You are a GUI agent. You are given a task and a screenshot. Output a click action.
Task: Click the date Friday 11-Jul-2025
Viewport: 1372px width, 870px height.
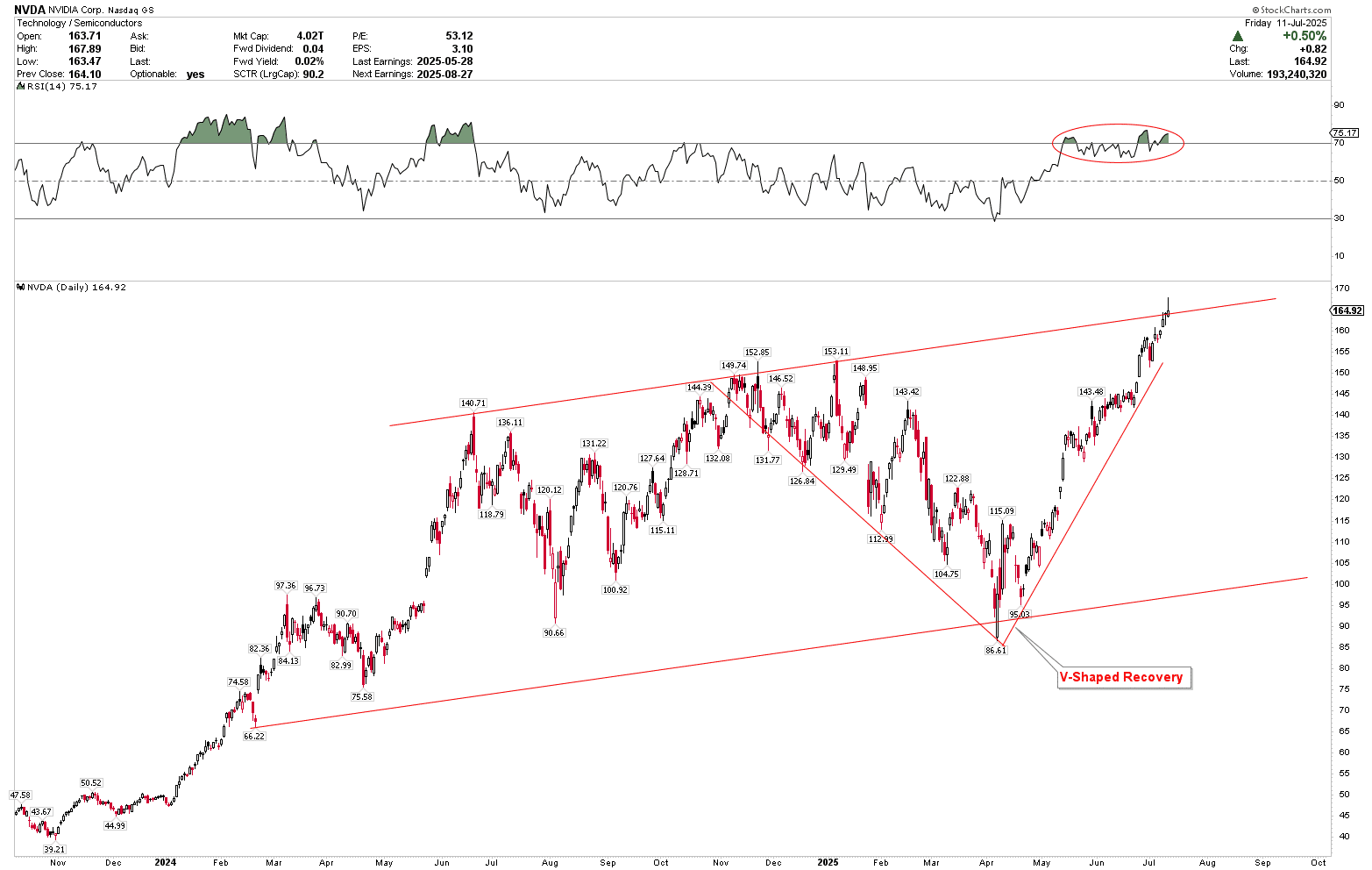1286,23
